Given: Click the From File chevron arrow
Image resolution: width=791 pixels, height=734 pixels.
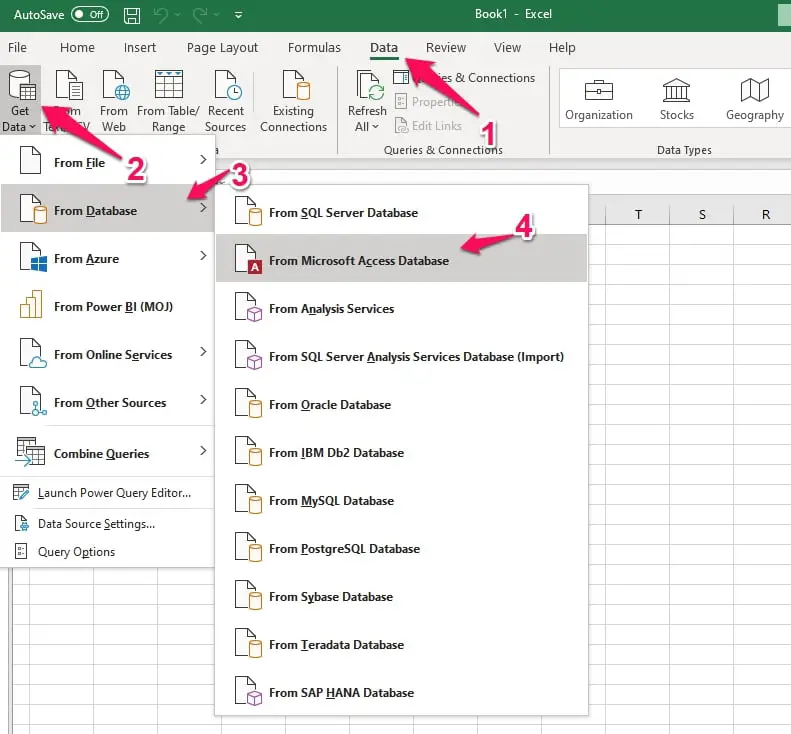Looking at the screenshot, I should point(203,160).
